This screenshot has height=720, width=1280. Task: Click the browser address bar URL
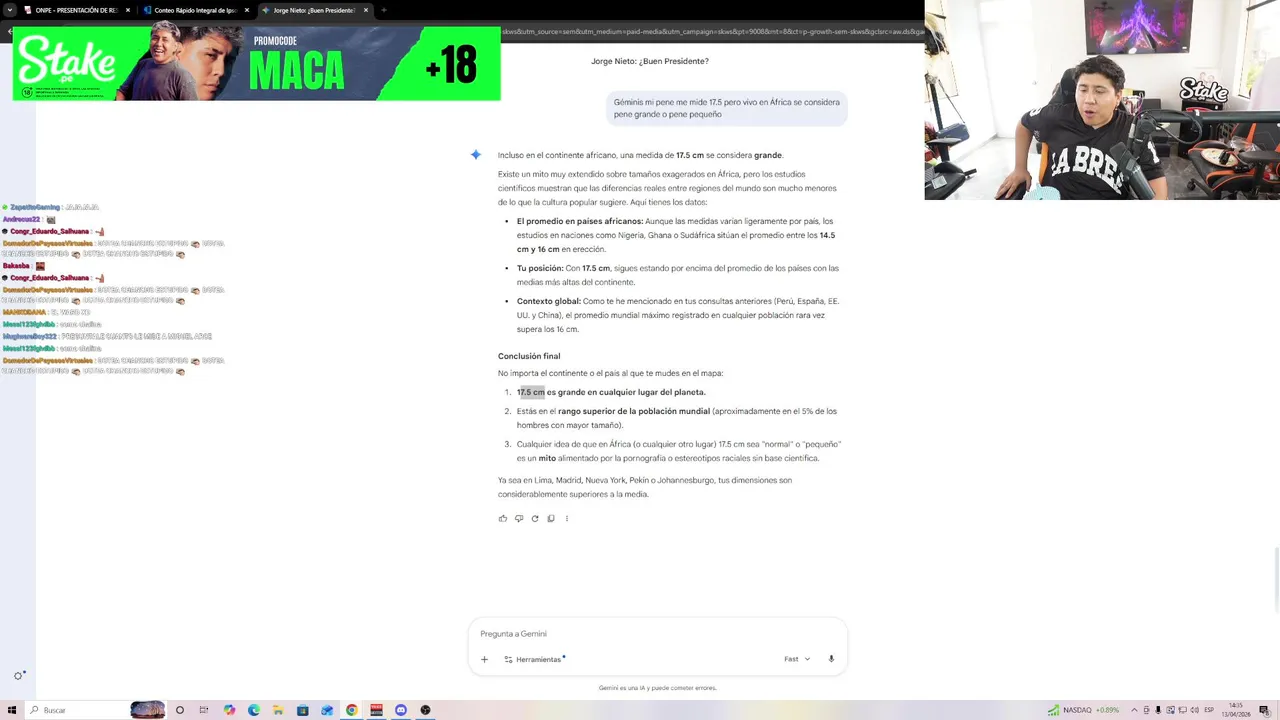712,32
